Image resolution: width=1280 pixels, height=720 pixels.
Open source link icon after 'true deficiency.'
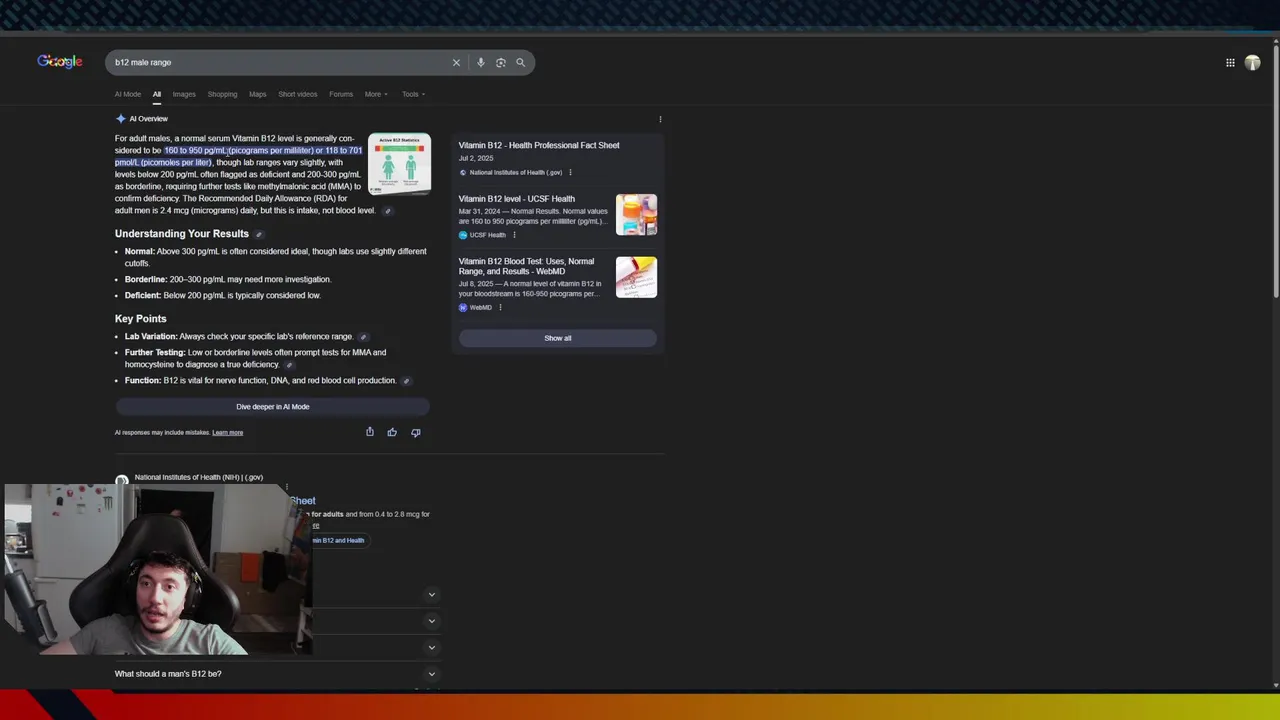(289, 365)
